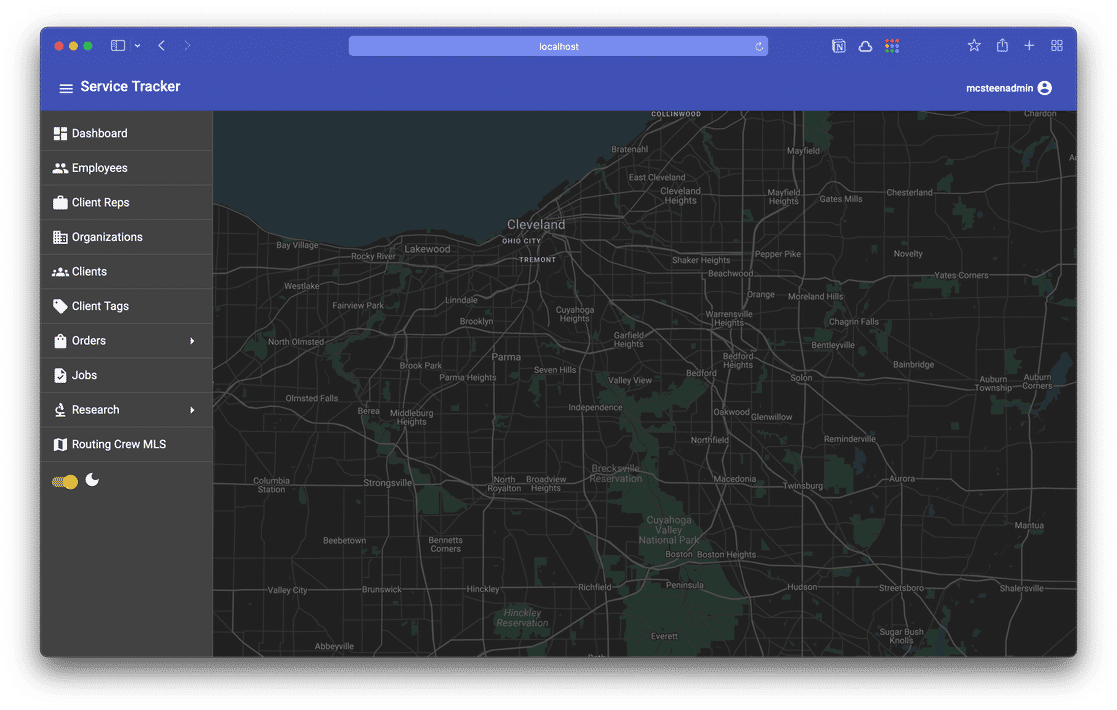This screenshot has height=710, width=1117.
Task: Click the Jobs document icon
Action: [60, 375]
